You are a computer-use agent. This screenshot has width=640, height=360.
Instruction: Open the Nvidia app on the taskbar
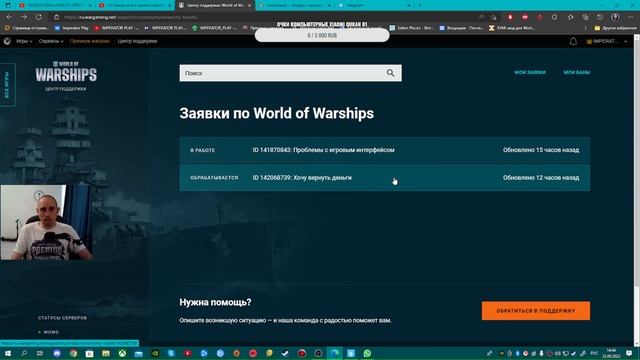pos(155,353)
